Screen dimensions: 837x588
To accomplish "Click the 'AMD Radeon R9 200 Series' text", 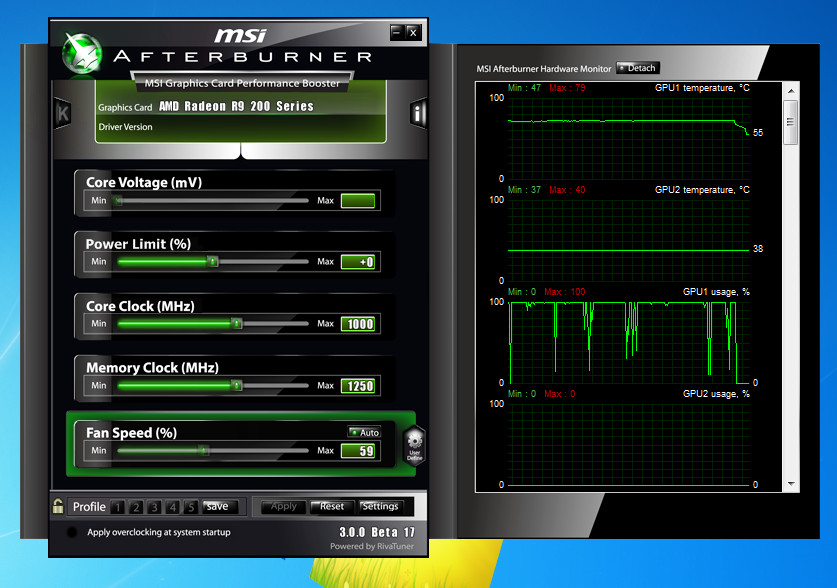I will tap(236, 106).
